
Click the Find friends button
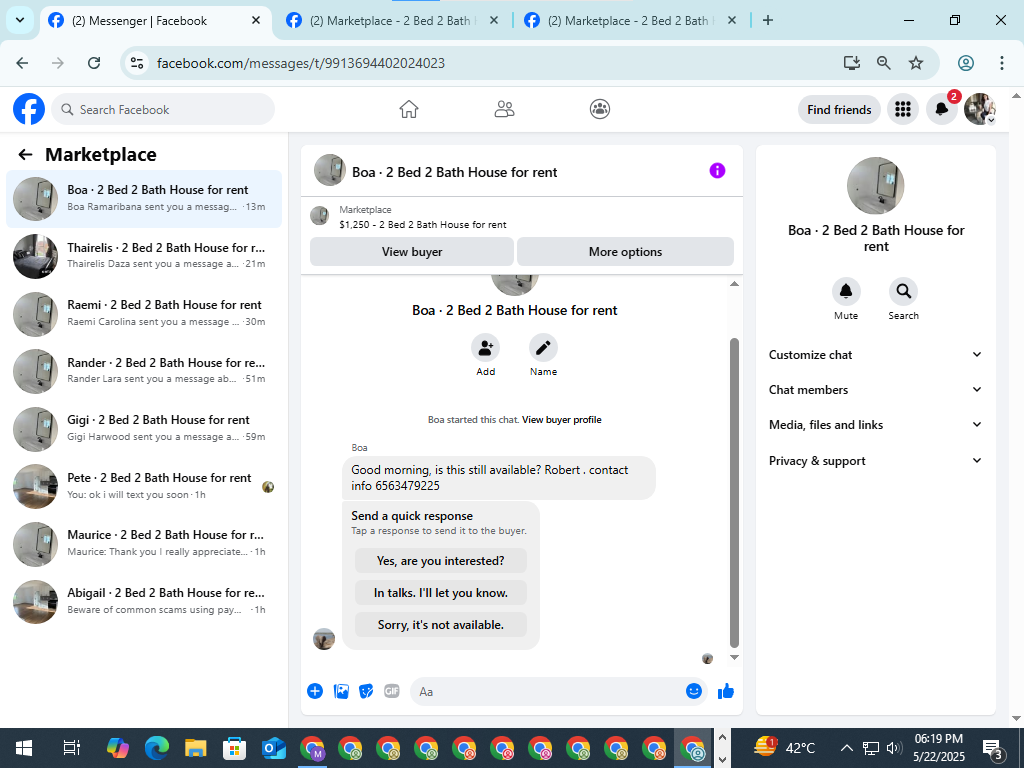tap(839, 109)
